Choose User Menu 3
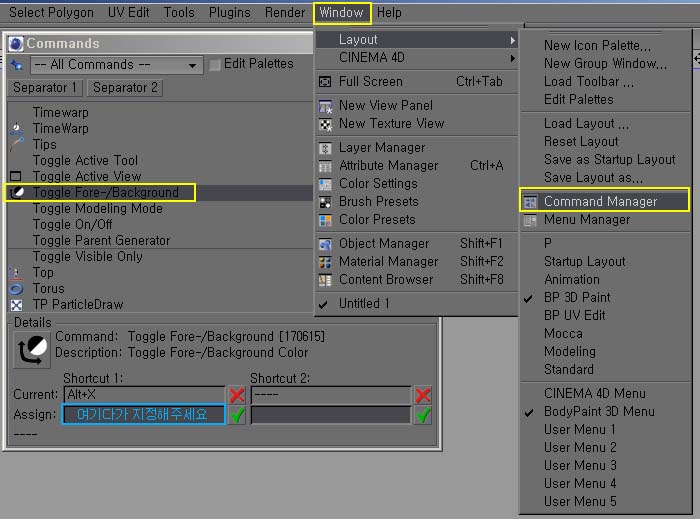This screenshot has height=519, width=700. (580, 465)
